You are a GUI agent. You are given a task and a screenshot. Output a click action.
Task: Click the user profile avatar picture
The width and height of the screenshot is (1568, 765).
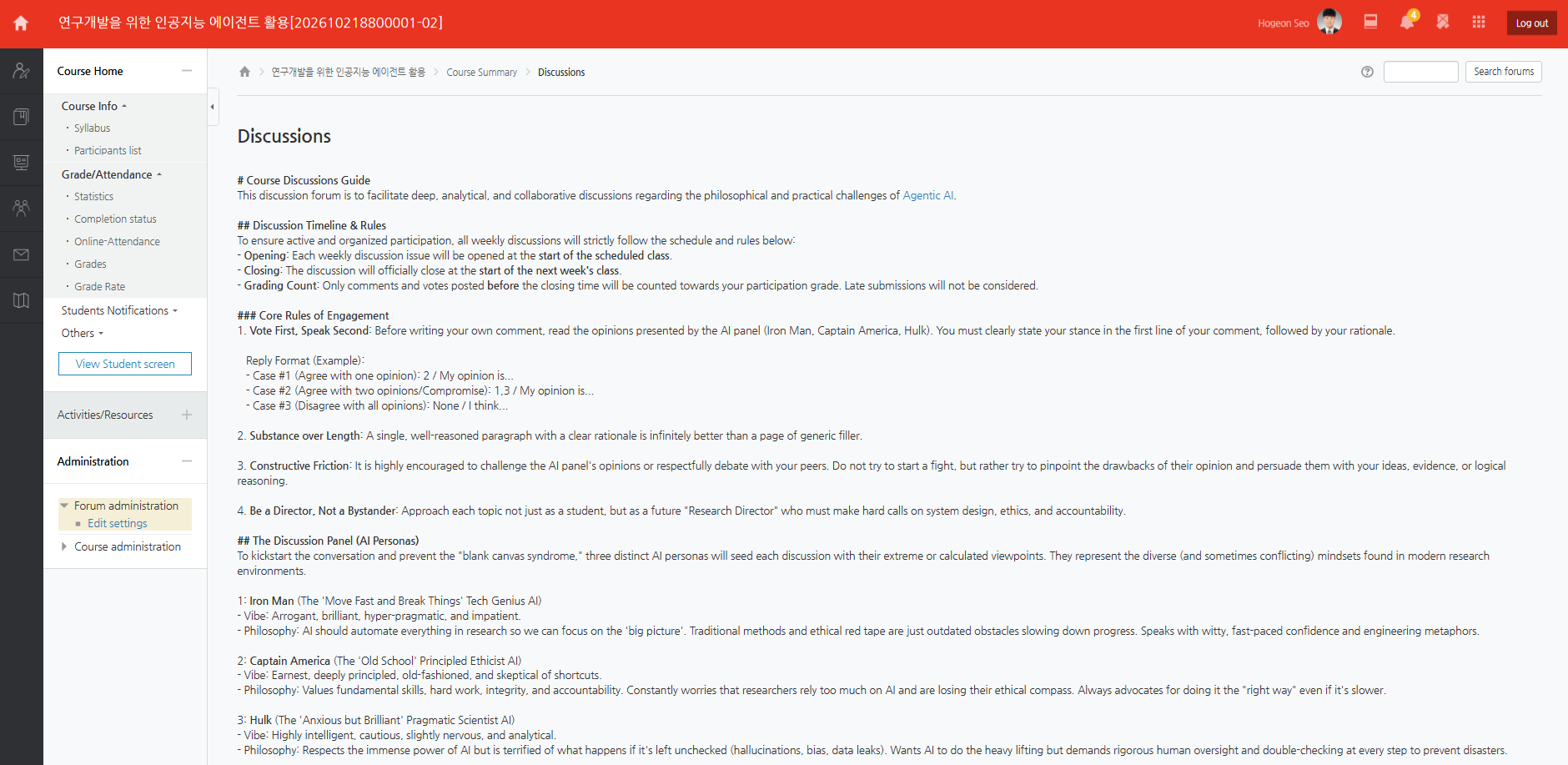[1329, 22]
